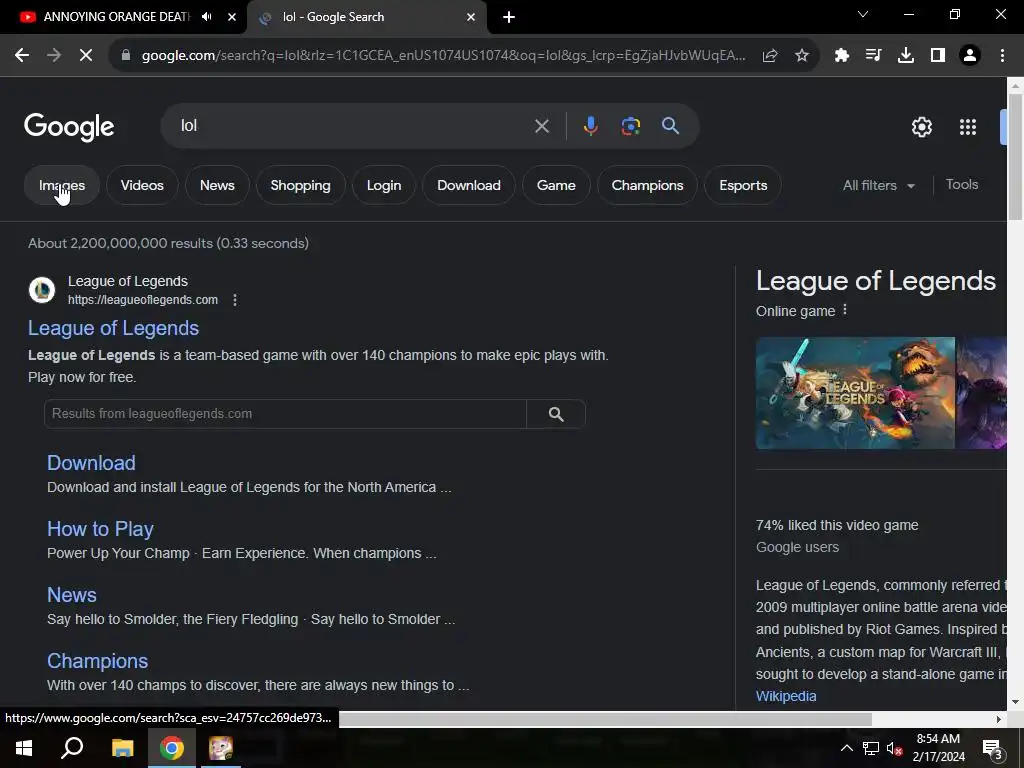Open more options beside Online game
This screenshot has width=1024, height=768.
[845, 310]
